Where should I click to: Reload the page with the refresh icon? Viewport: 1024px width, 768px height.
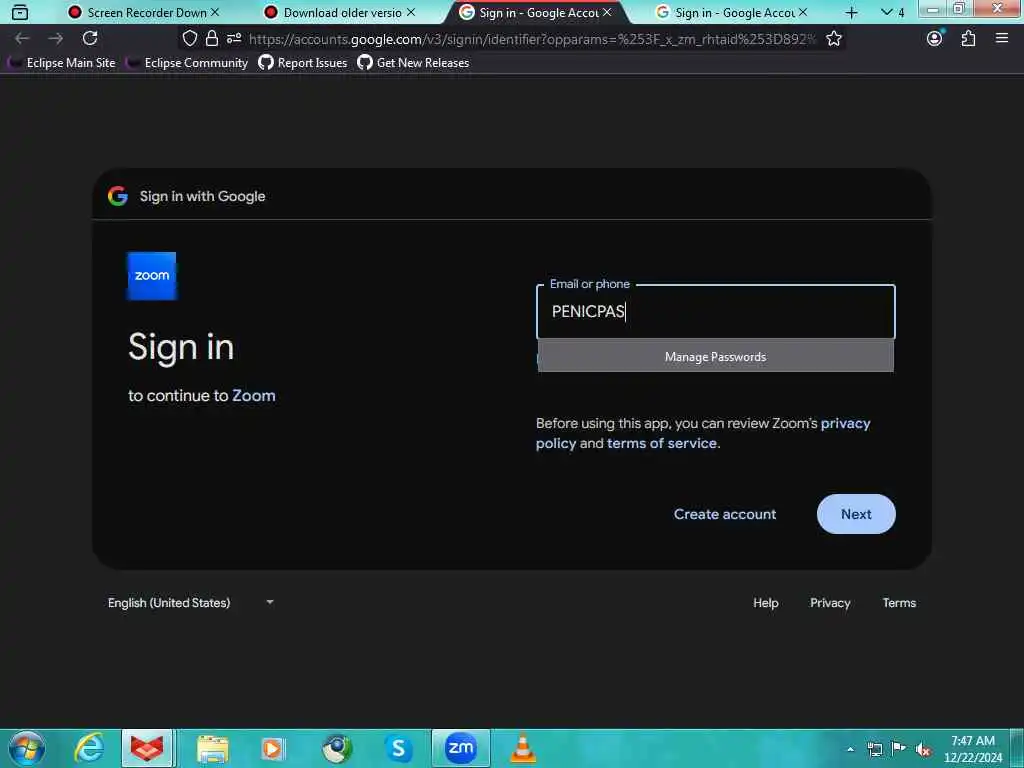90,39
